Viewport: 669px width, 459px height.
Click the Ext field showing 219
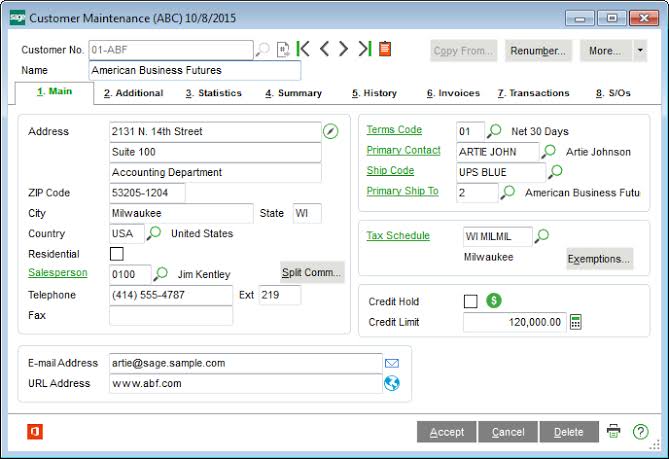tap(280, 295)
